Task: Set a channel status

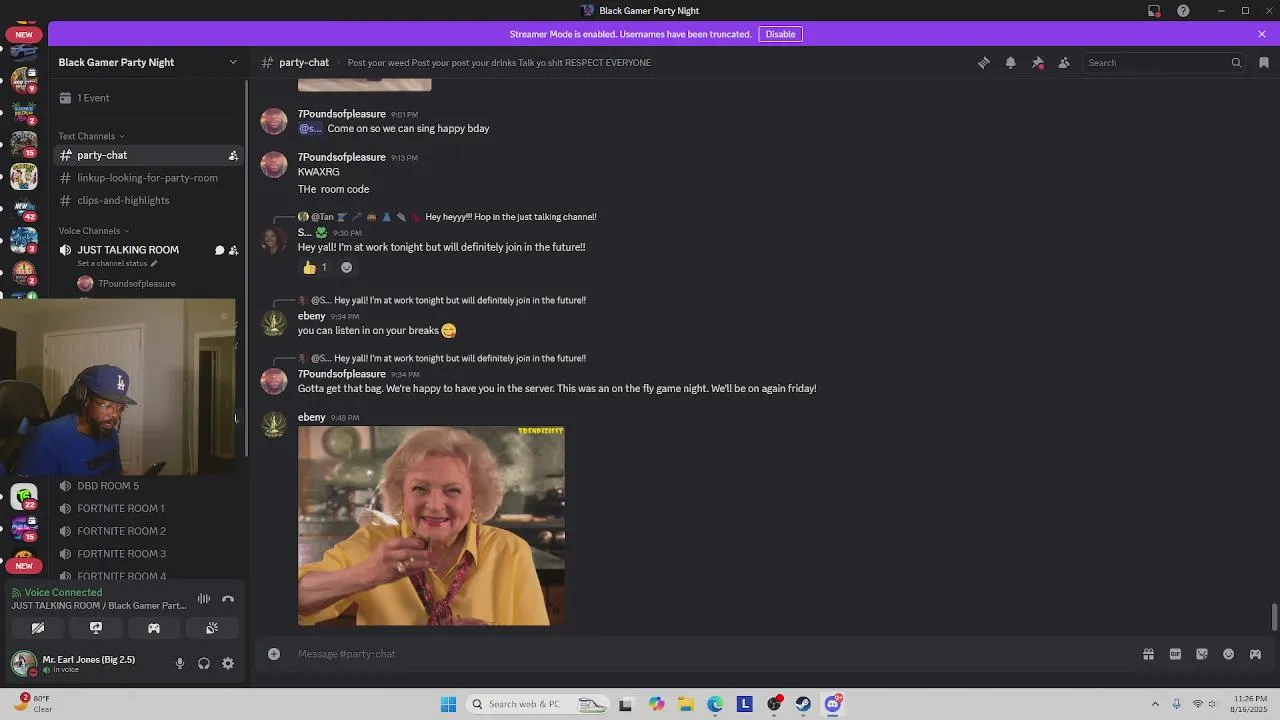Action: 117,264
